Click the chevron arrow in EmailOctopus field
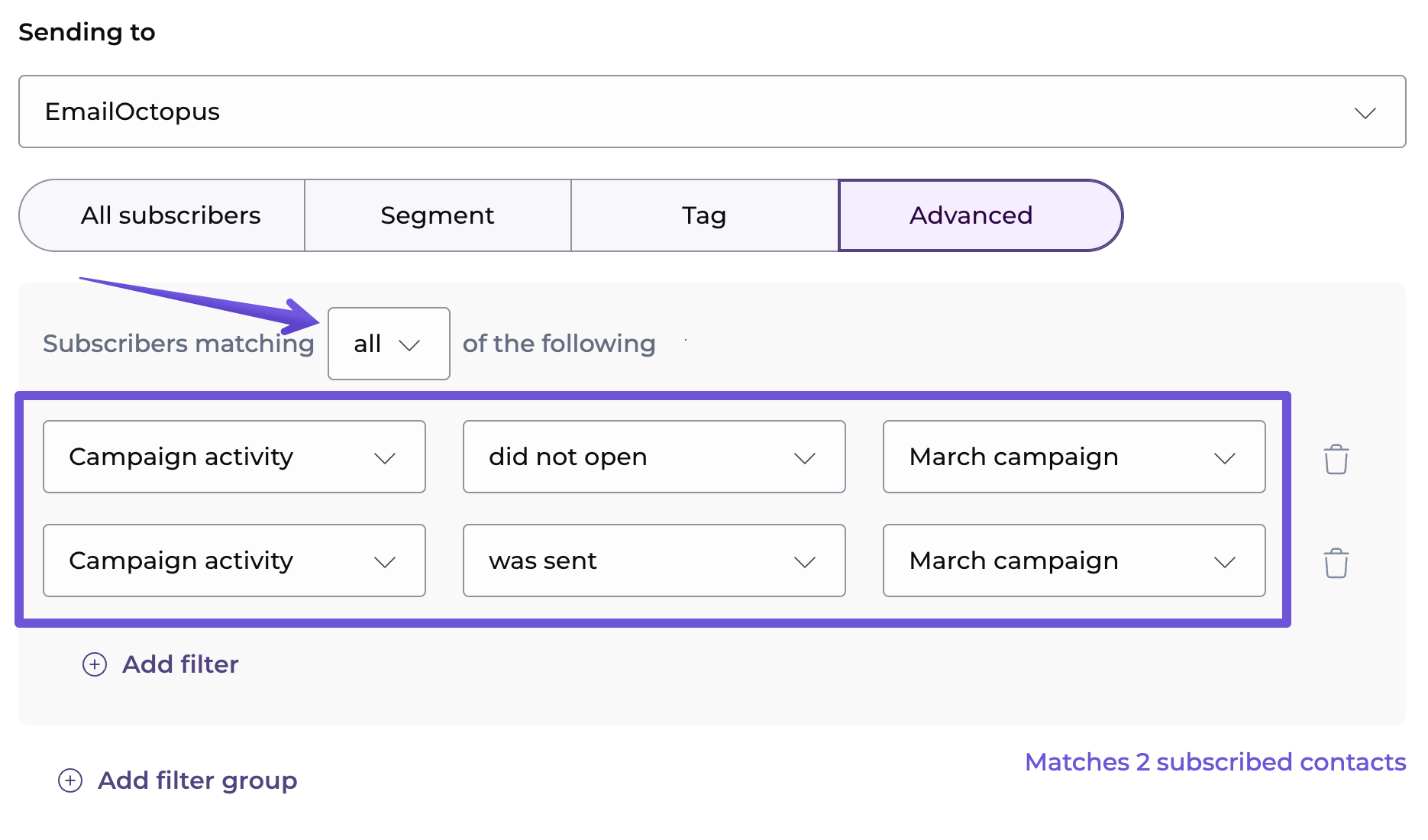 click(1365, 113)
